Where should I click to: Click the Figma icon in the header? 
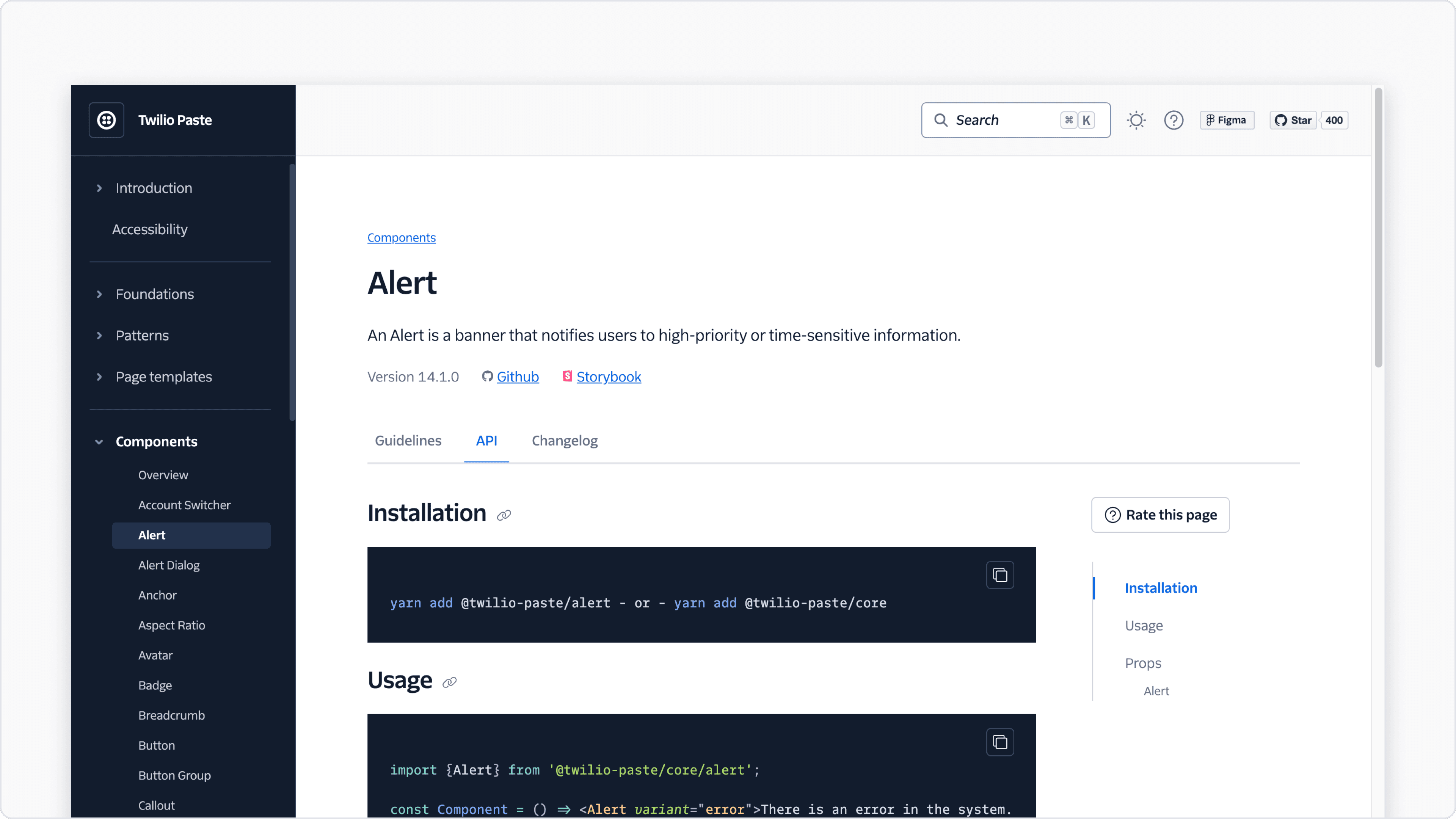(x=1211, y=120)
